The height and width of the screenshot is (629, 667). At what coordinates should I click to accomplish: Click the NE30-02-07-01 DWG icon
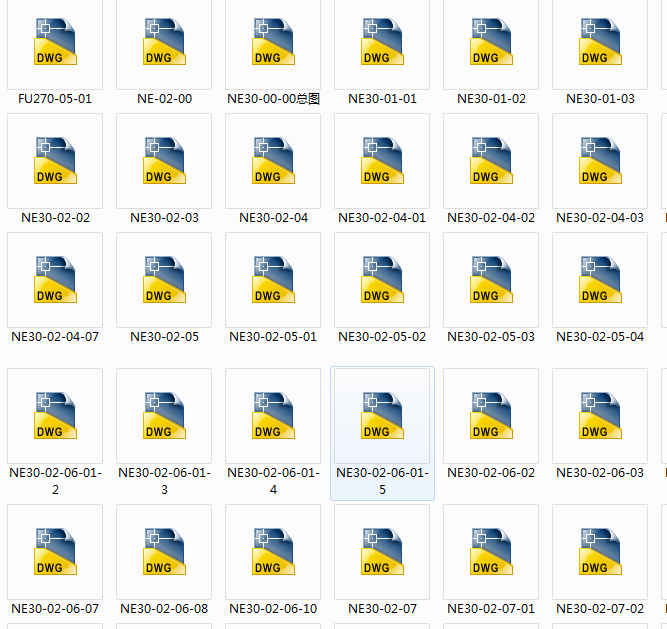click(x=491, y=552)
